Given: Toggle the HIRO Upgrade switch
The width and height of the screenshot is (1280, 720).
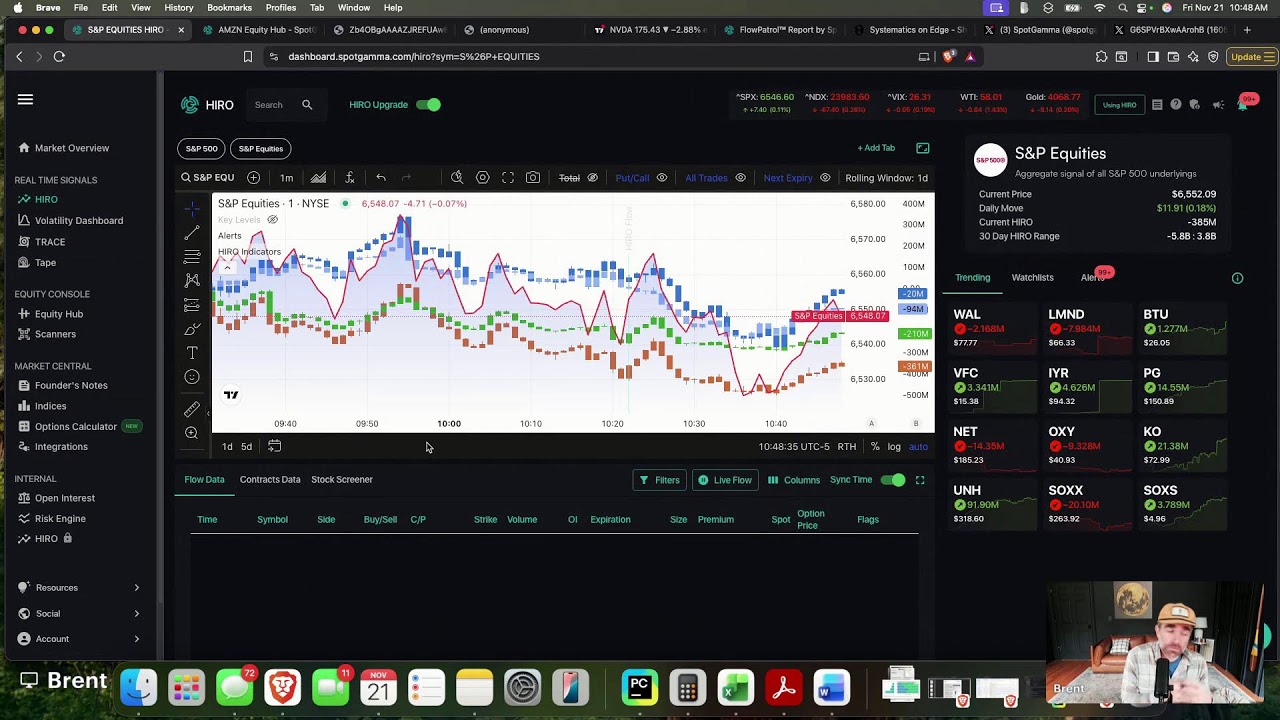Looking at the screenshot, I should pos(428,105).
